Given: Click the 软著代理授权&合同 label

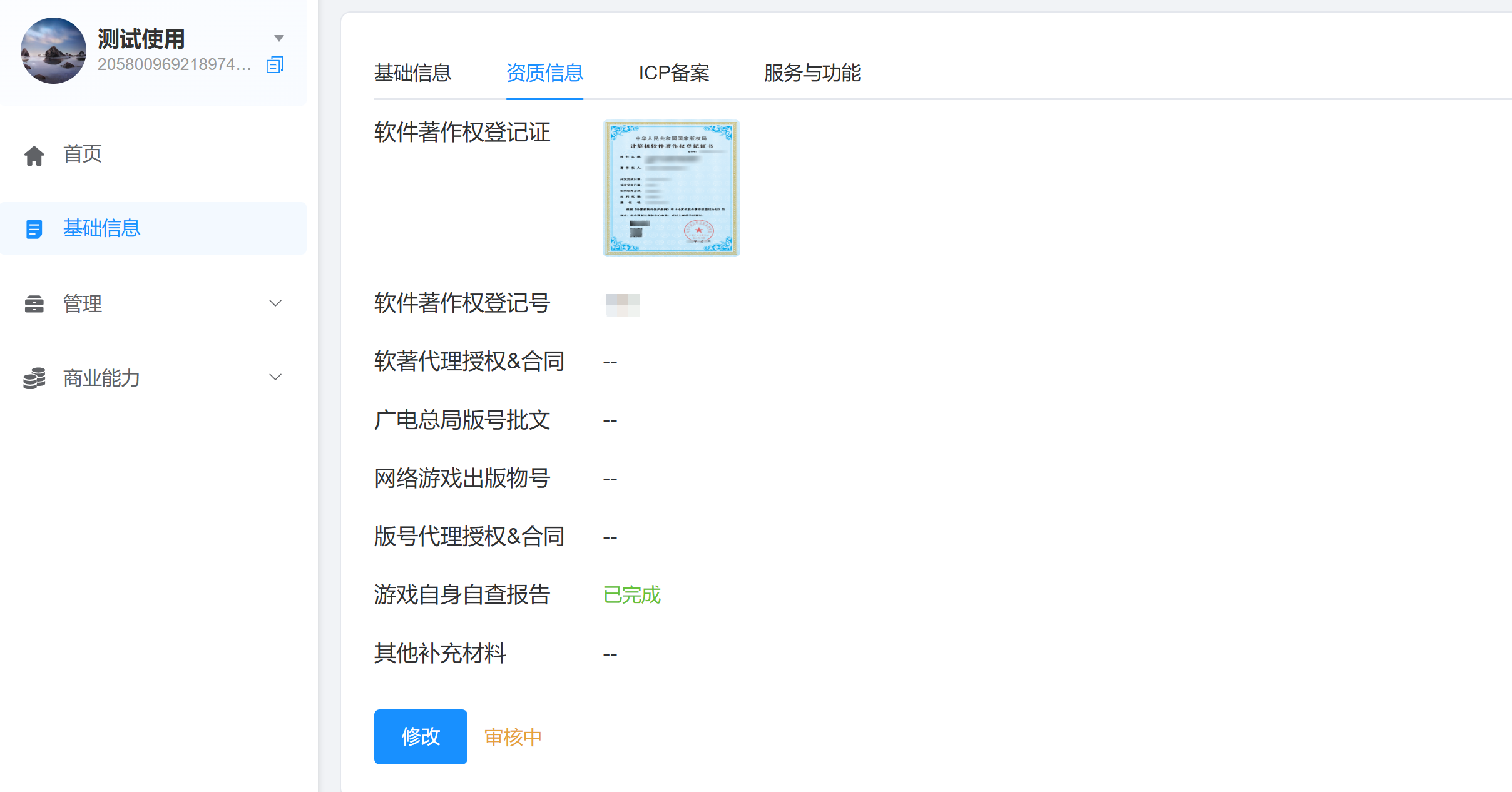Looking at the screenshot, I should (x=469, y=362).
